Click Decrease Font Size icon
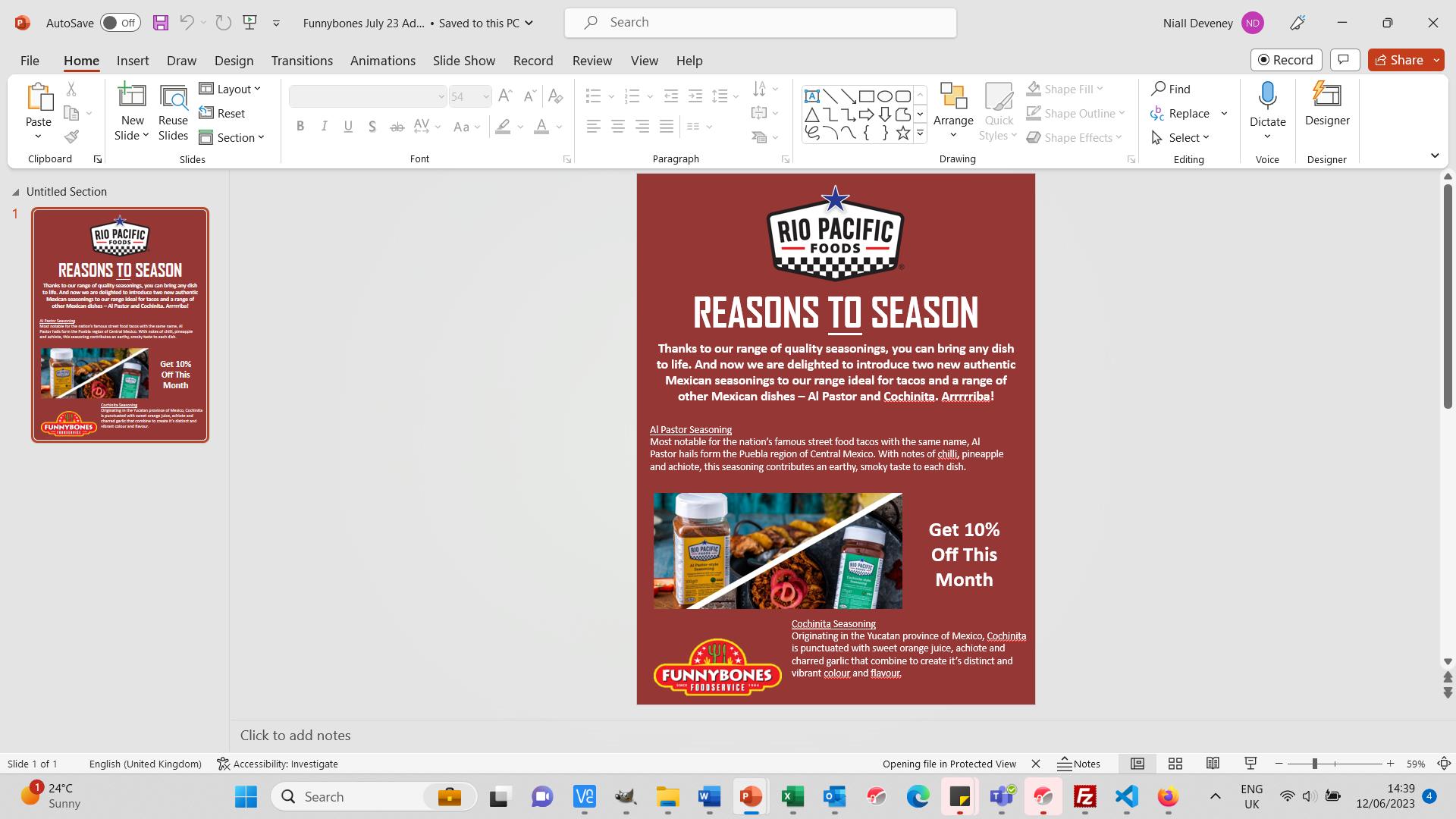Viewport: 1456px width, 819px height. click(x=530, y=96)
